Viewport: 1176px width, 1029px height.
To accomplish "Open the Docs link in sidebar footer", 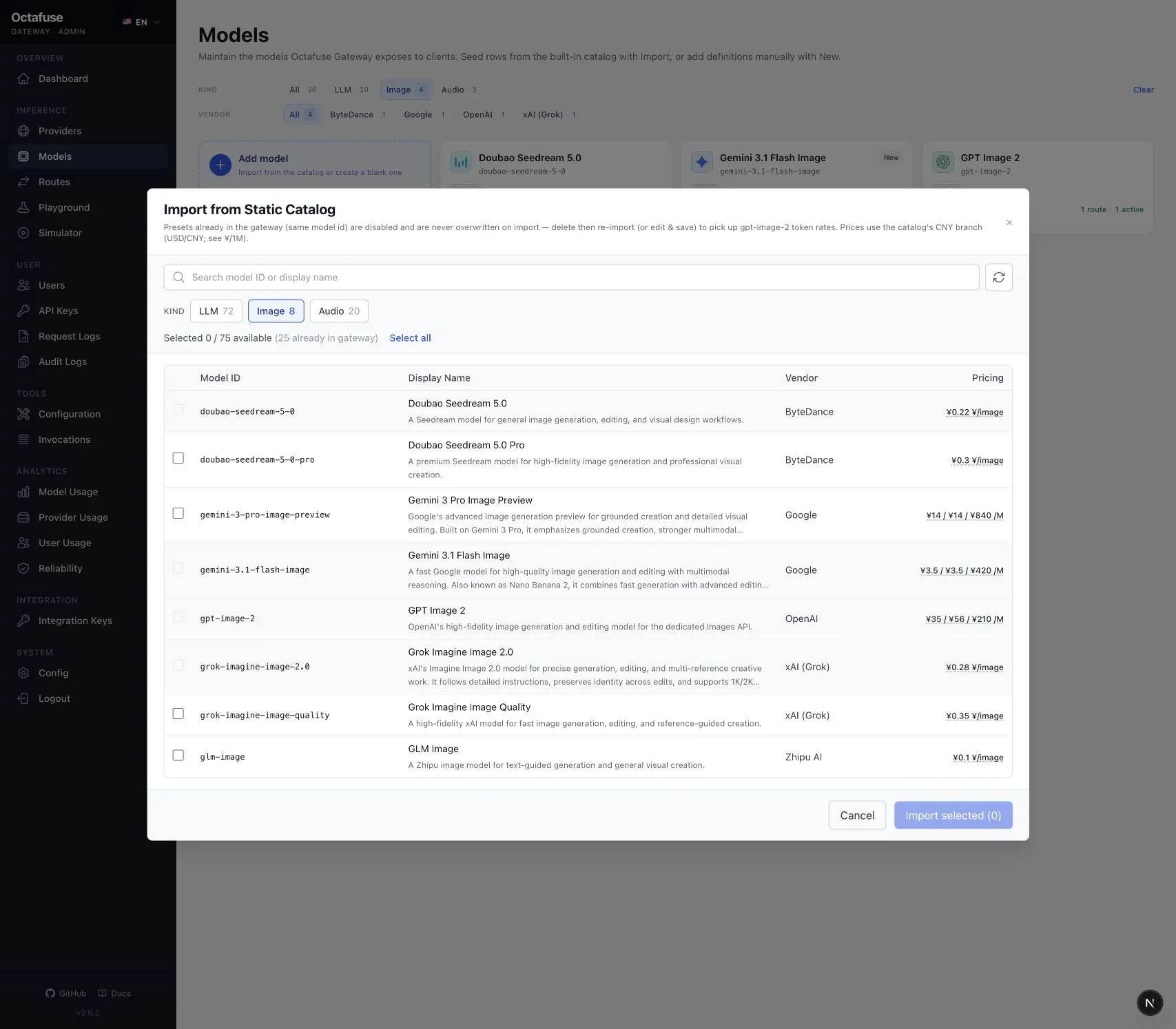I will point(114,993).
